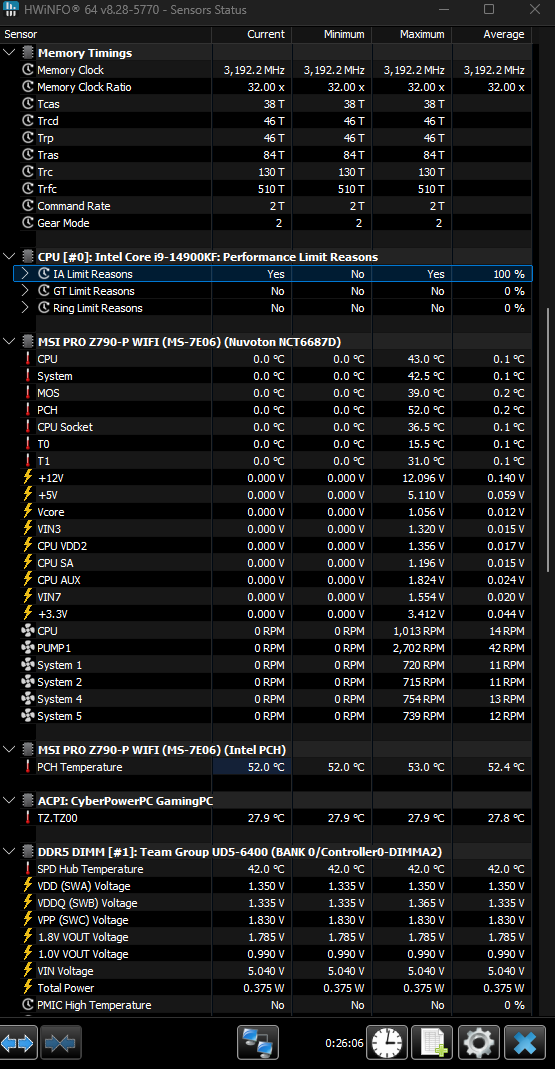
Task: Click the clock icon beside Tcas
Action: [x=28, y=104]
